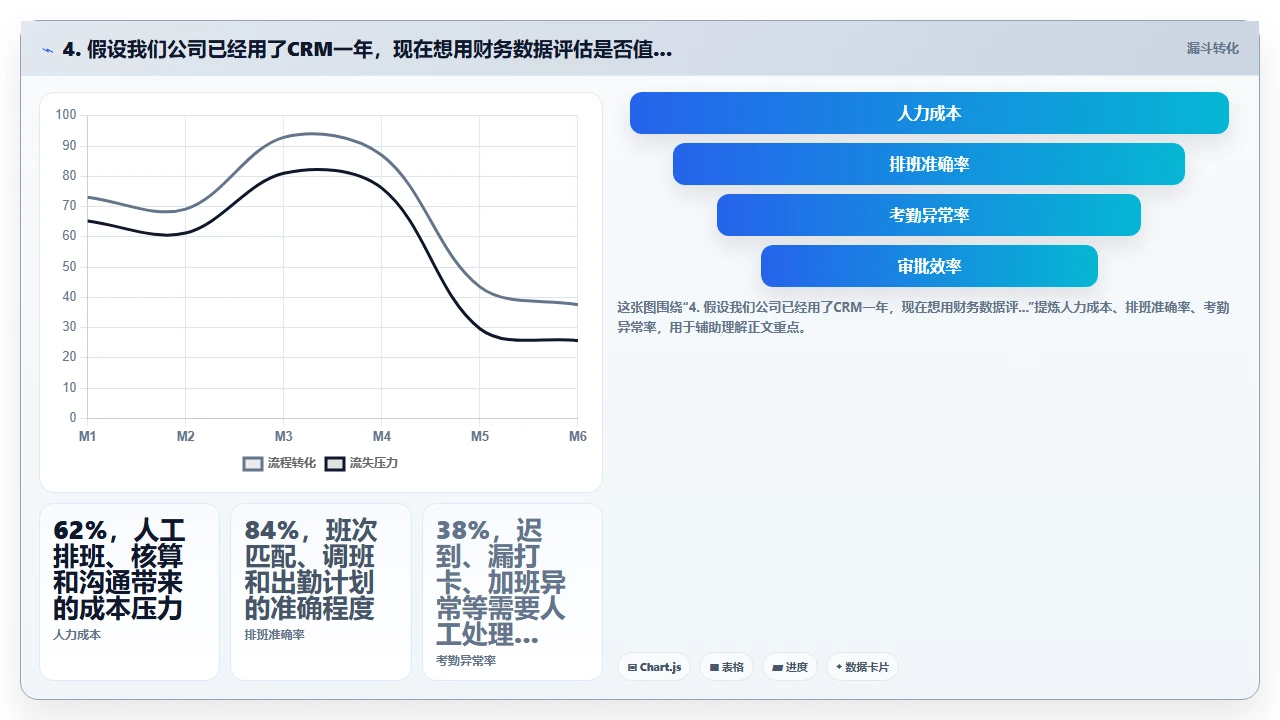Viewport: 1280px width, 720px height.
Task: Open the 62% 人力成本 data card
Action: [129, 592]
